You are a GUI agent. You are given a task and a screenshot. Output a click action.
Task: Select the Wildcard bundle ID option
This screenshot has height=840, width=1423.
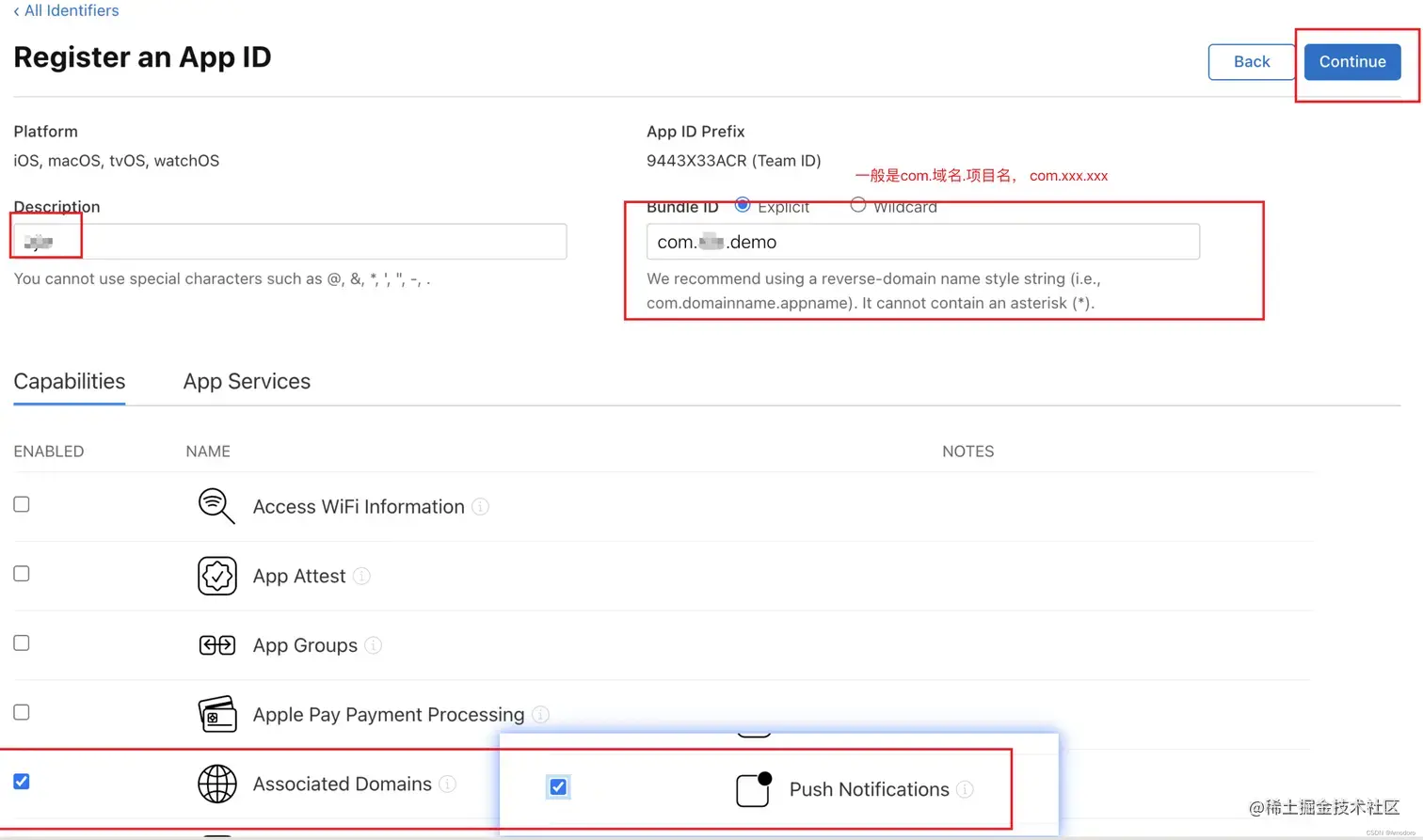point(858,204)
